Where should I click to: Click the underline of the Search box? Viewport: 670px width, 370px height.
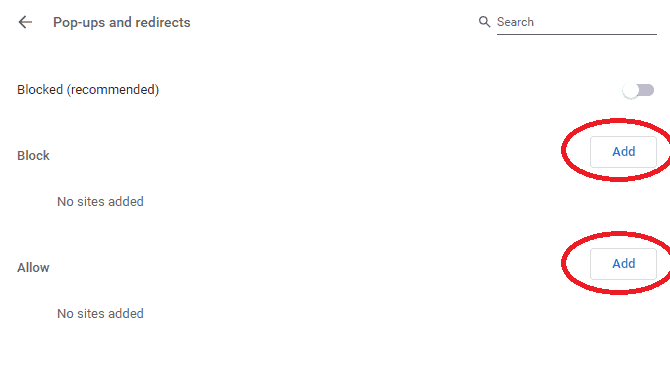(576, 34)
